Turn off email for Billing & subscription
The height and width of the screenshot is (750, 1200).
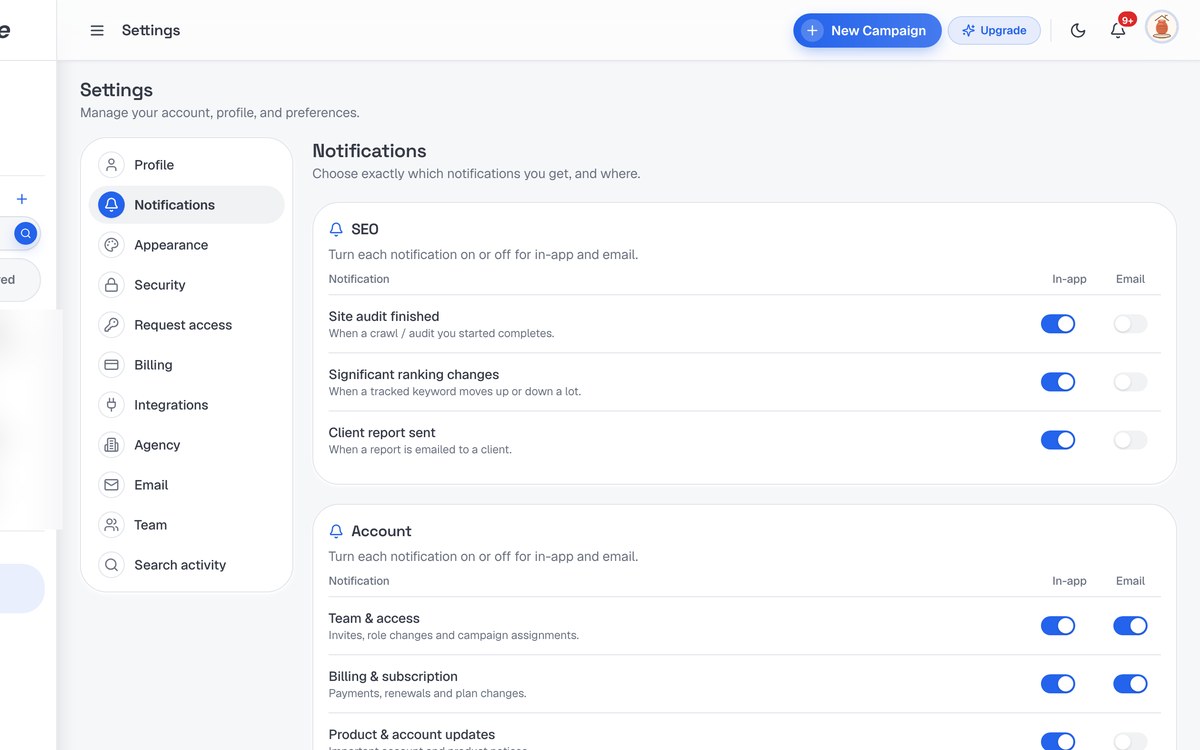1130,684
